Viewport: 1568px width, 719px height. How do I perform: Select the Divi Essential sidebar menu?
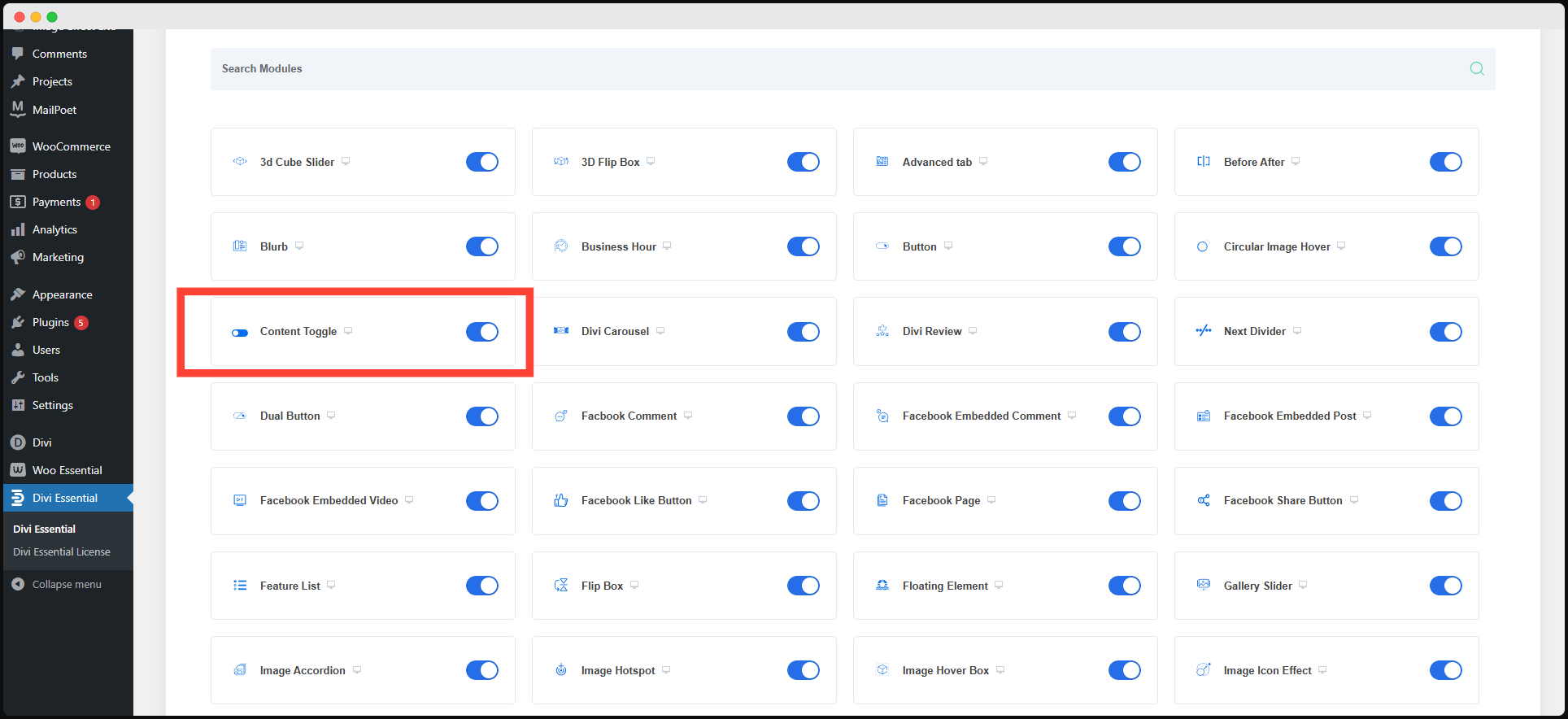click(x=68, y=498)
